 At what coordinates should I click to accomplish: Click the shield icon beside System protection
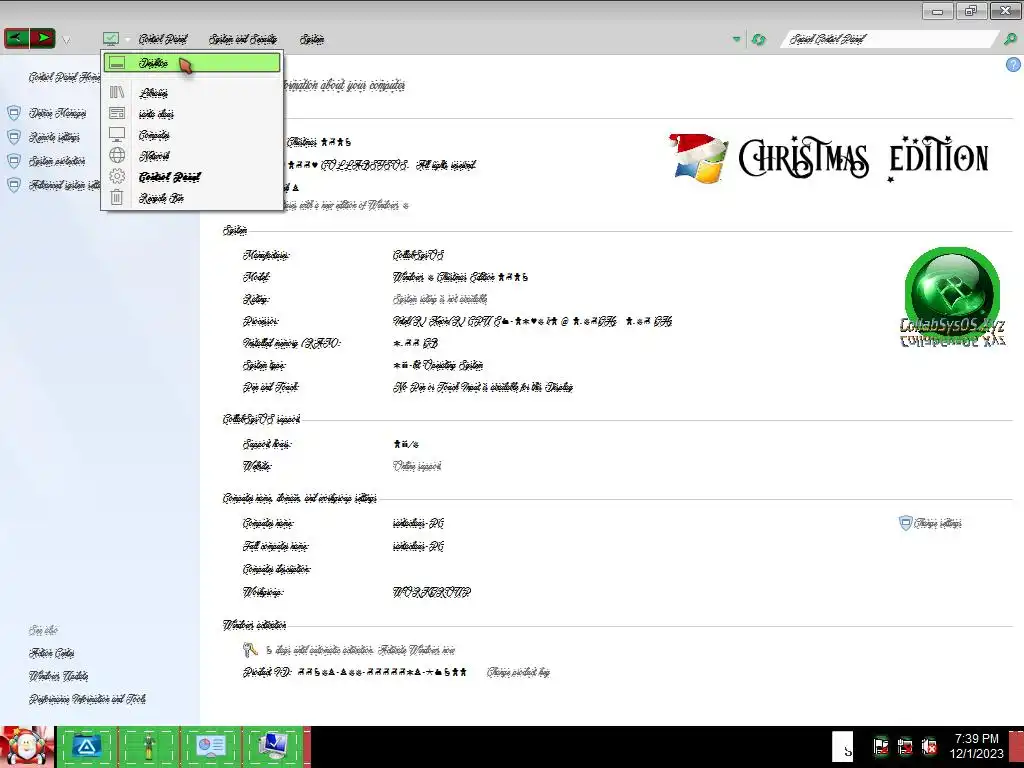coord(14,161)
